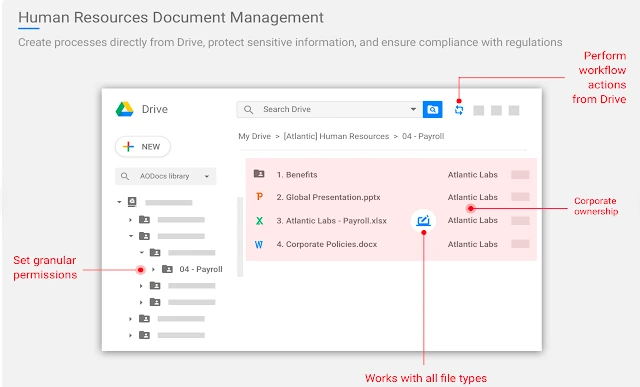
Task: Open the Search Drive options dropdown arrow
Action: click(413, 109)
